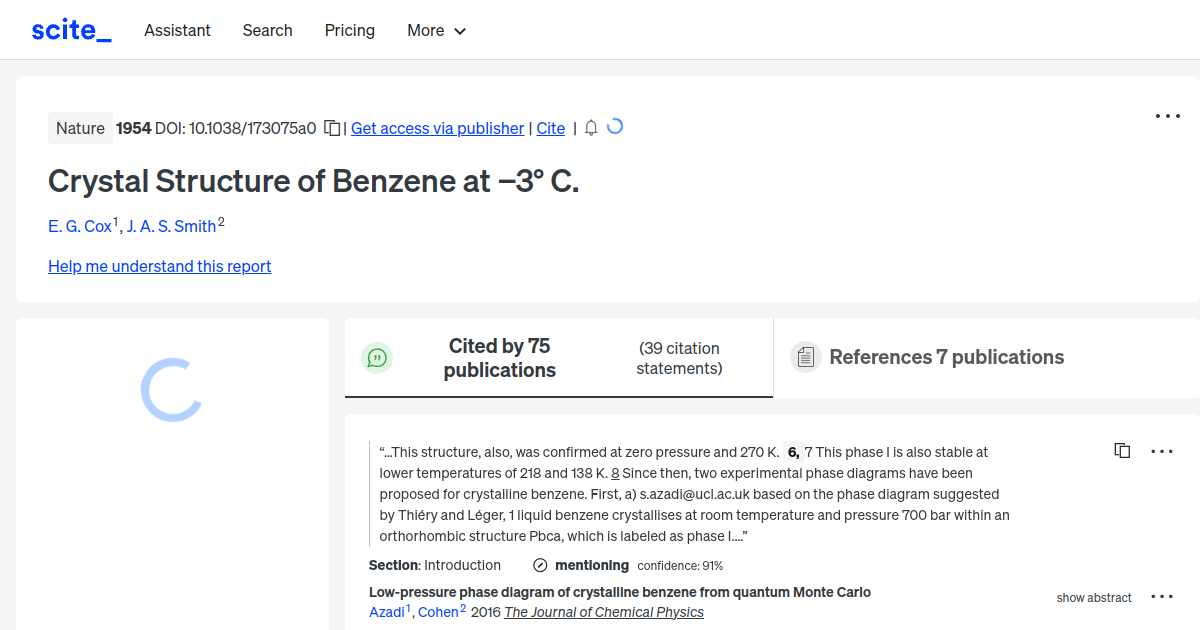Click the References document icon
The image size is (1200, 630).
coord(805,356)
